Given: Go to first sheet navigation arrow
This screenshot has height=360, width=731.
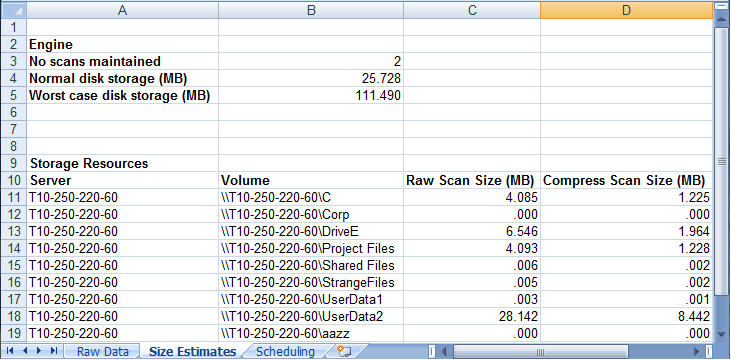Looking at the screenshot, I should tap(10, 351).
